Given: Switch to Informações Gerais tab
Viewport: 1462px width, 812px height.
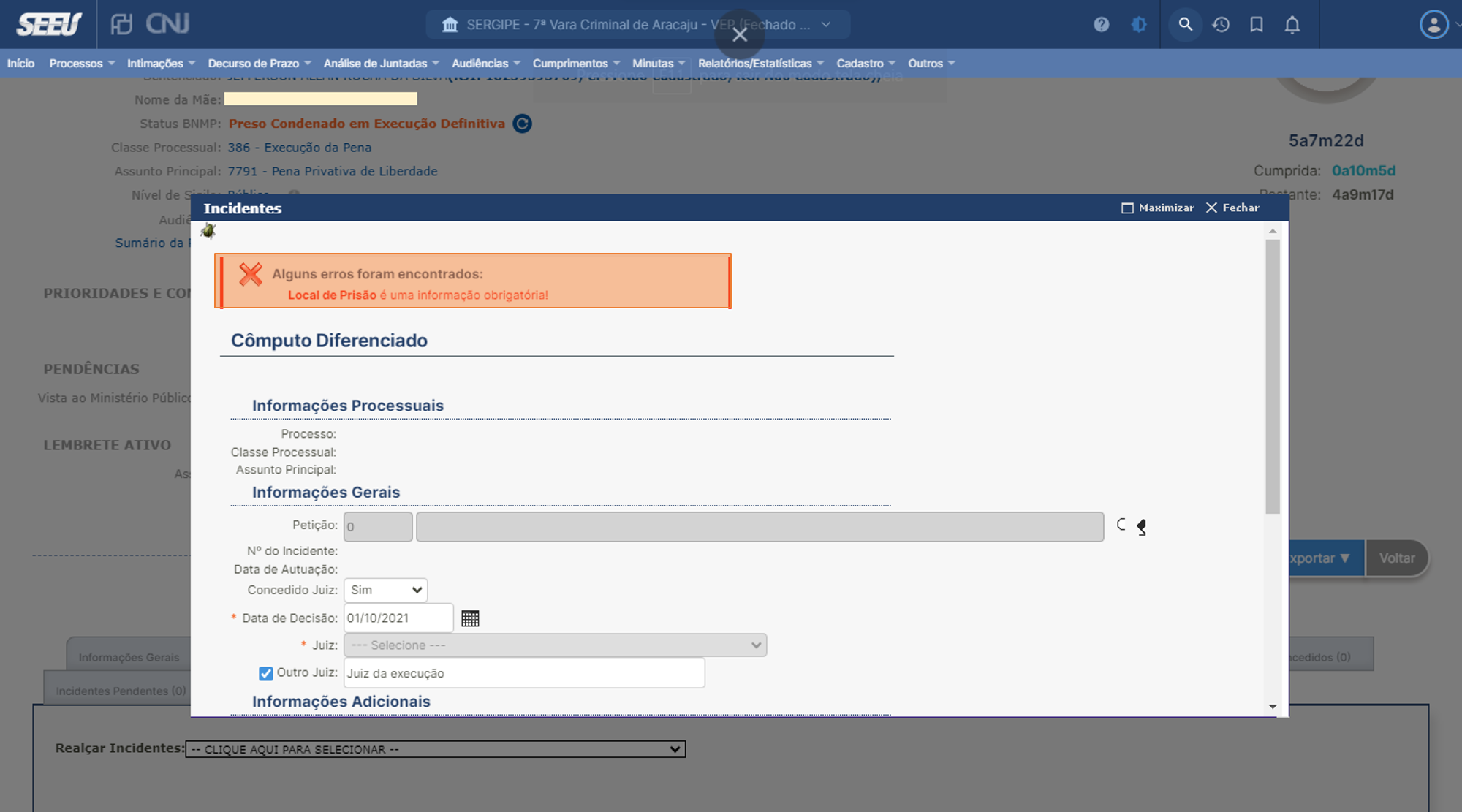Looking at the screenshot, I should click(x=129, y=657).
